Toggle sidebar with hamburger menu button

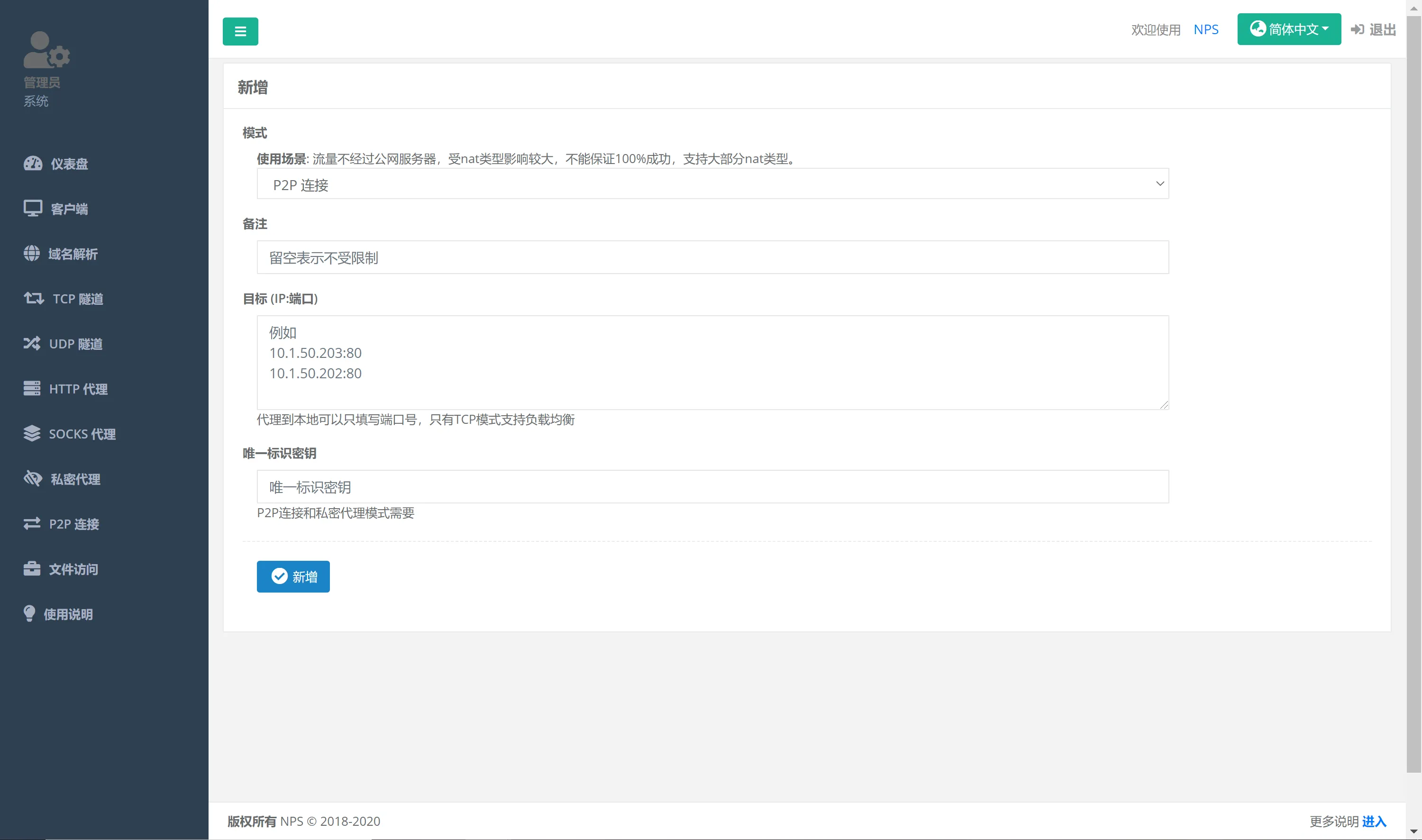pos(240,31)
